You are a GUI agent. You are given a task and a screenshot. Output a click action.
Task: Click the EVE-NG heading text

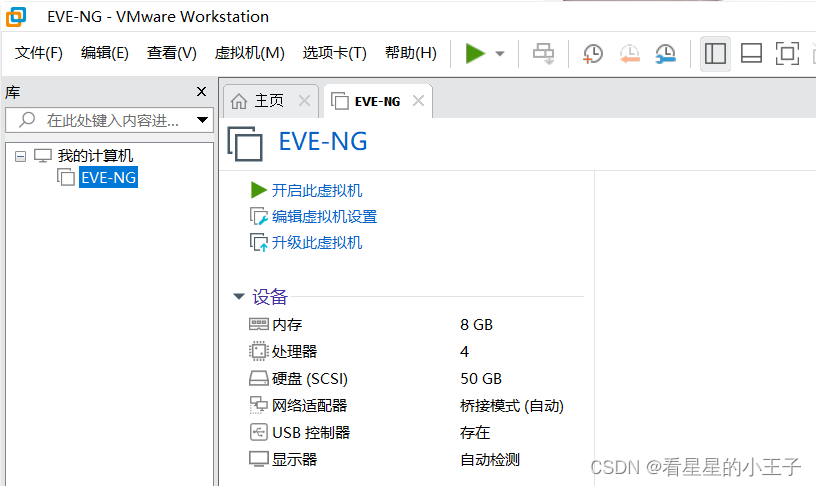click(323, 142)
